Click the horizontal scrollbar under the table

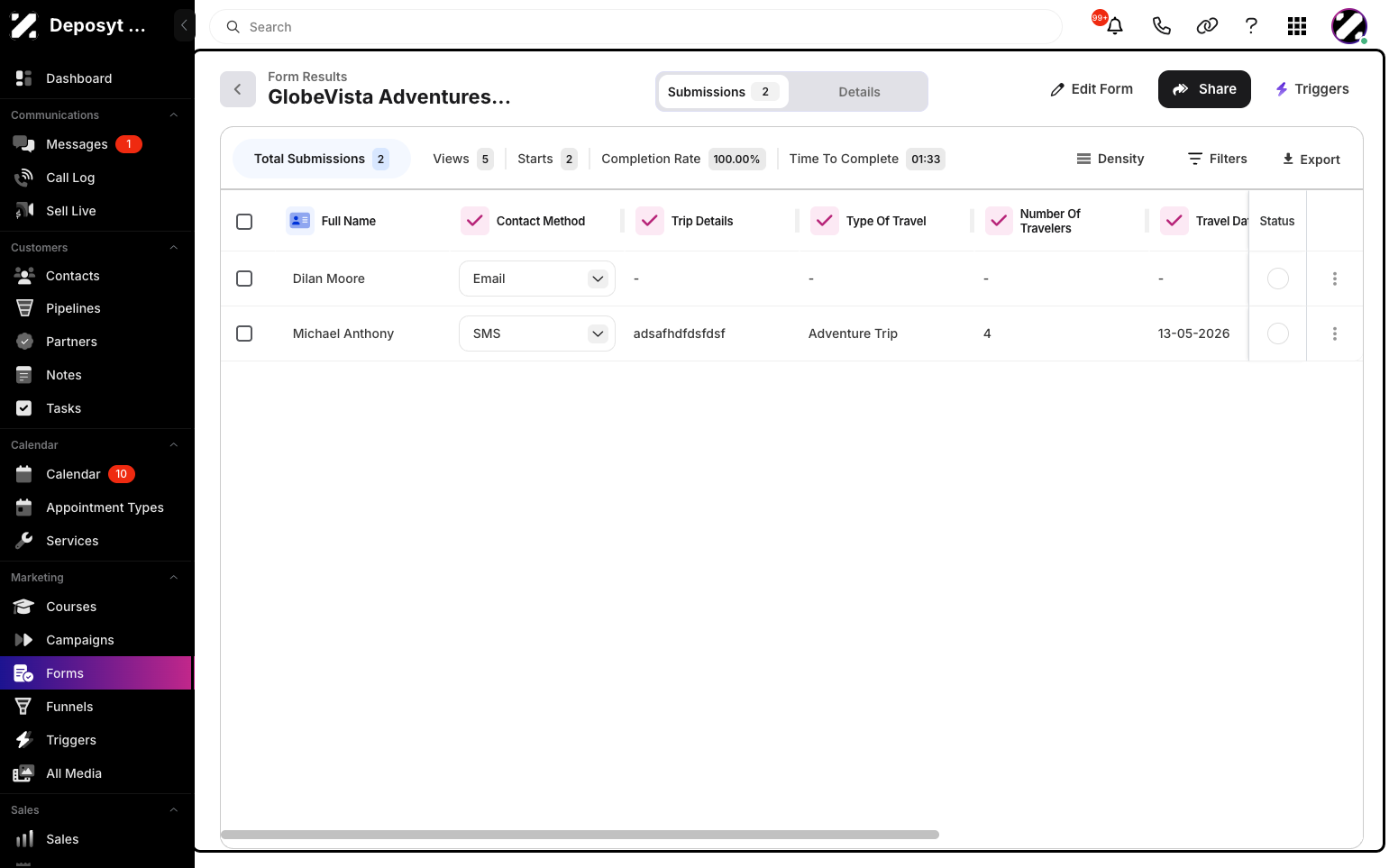click(580, 835)
